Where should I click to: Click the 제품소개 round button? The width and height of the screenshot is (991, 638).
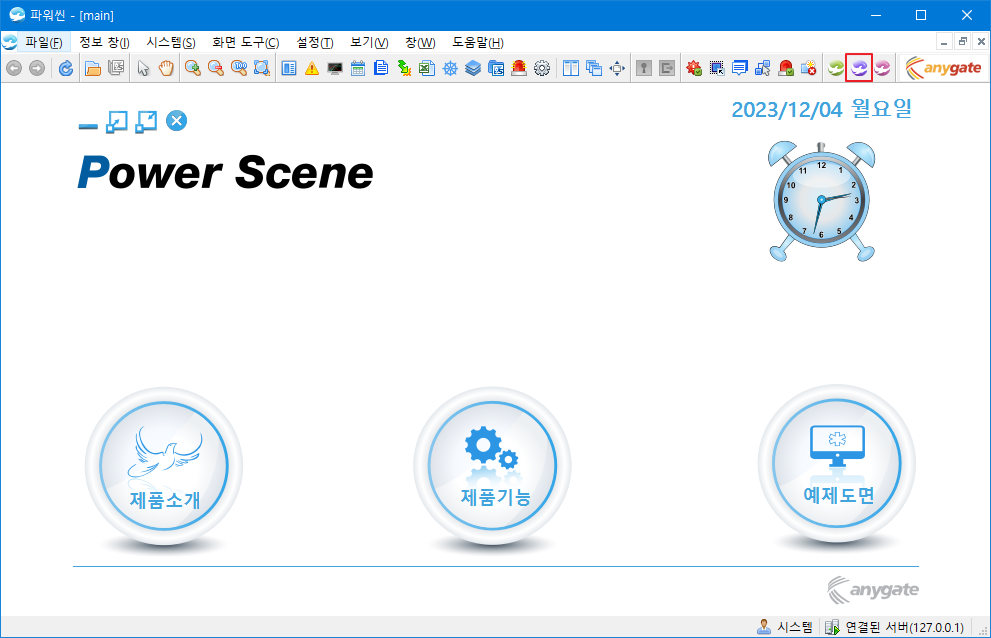[x=164, y=466]
